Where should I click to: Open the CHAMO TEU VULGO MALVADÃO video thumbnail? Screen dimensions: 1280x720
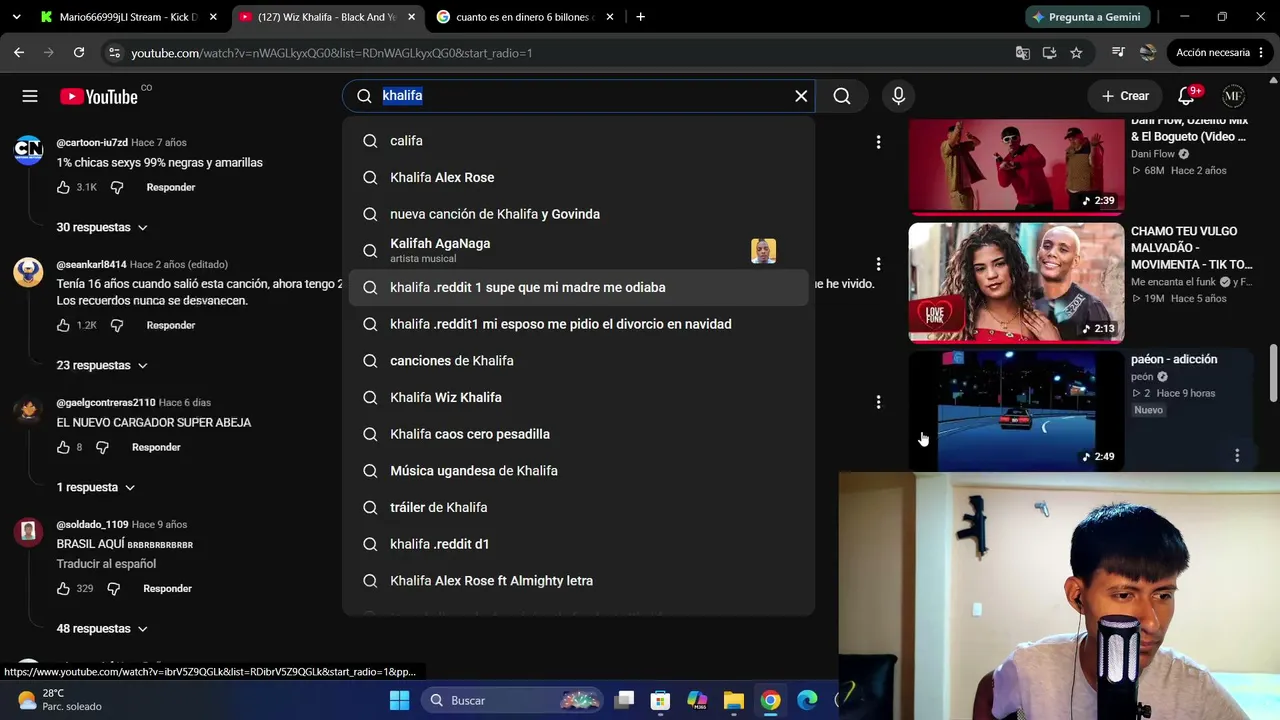(1016, 282)
